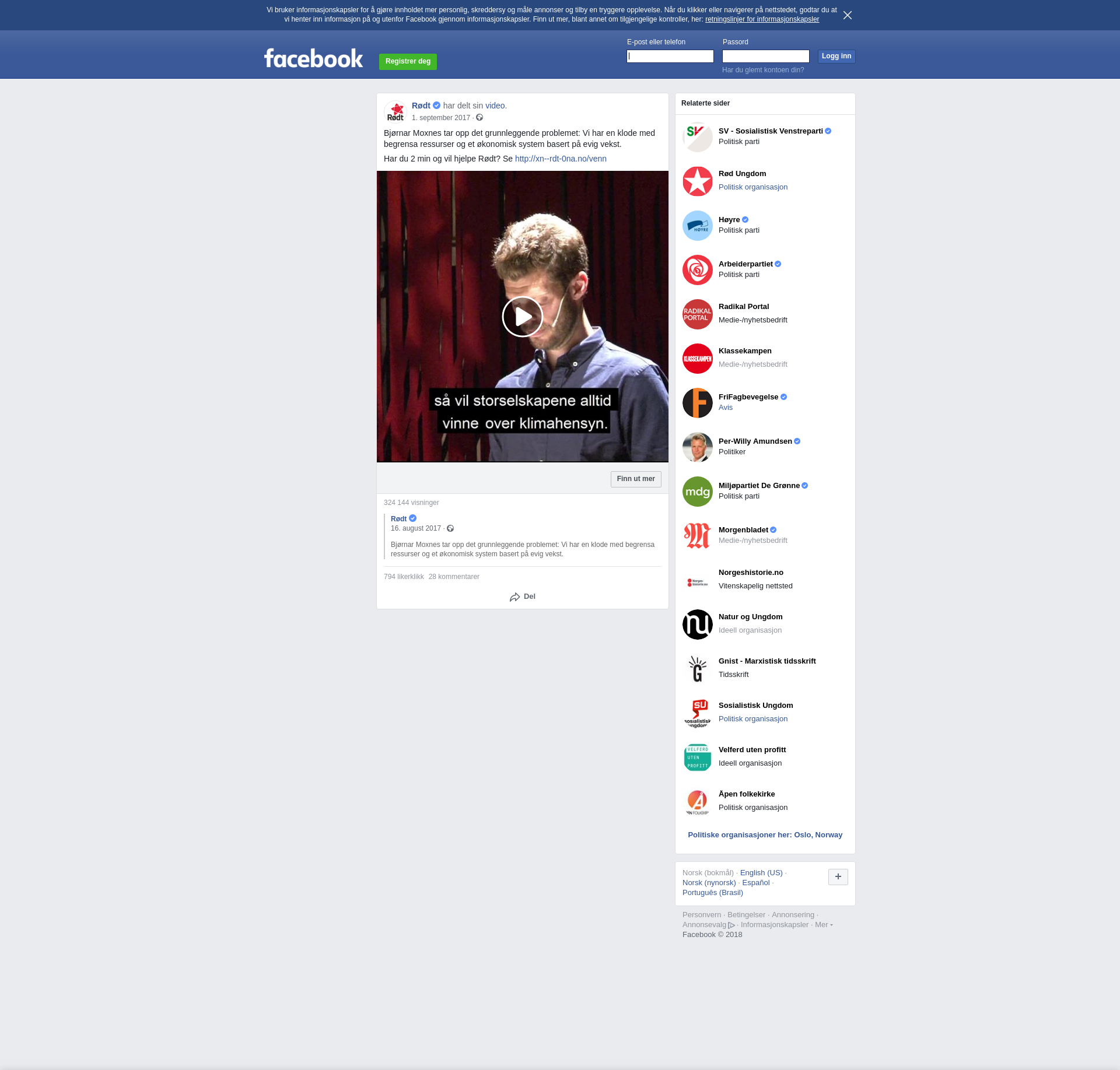This screenshot has height=1070, width=1120.
Task: Open the Har du glemt kontoen din link
Action: (763, 70)
